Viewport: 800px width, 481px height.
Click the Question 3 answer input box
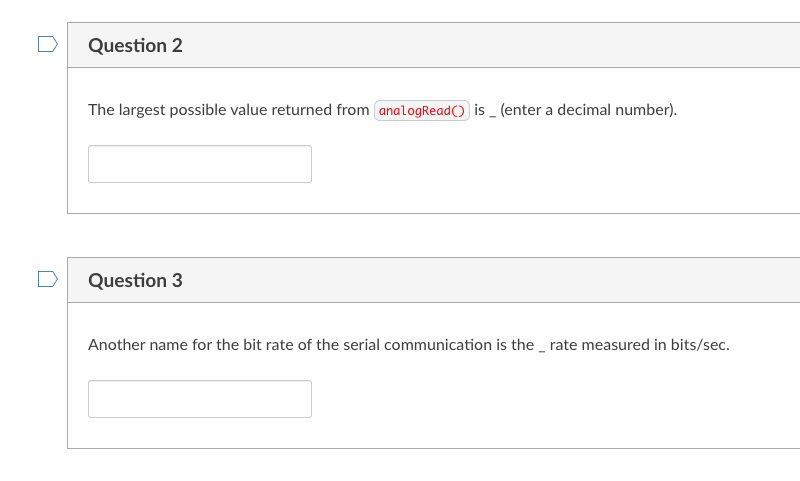pyautogui.click(x=200, y=399)
